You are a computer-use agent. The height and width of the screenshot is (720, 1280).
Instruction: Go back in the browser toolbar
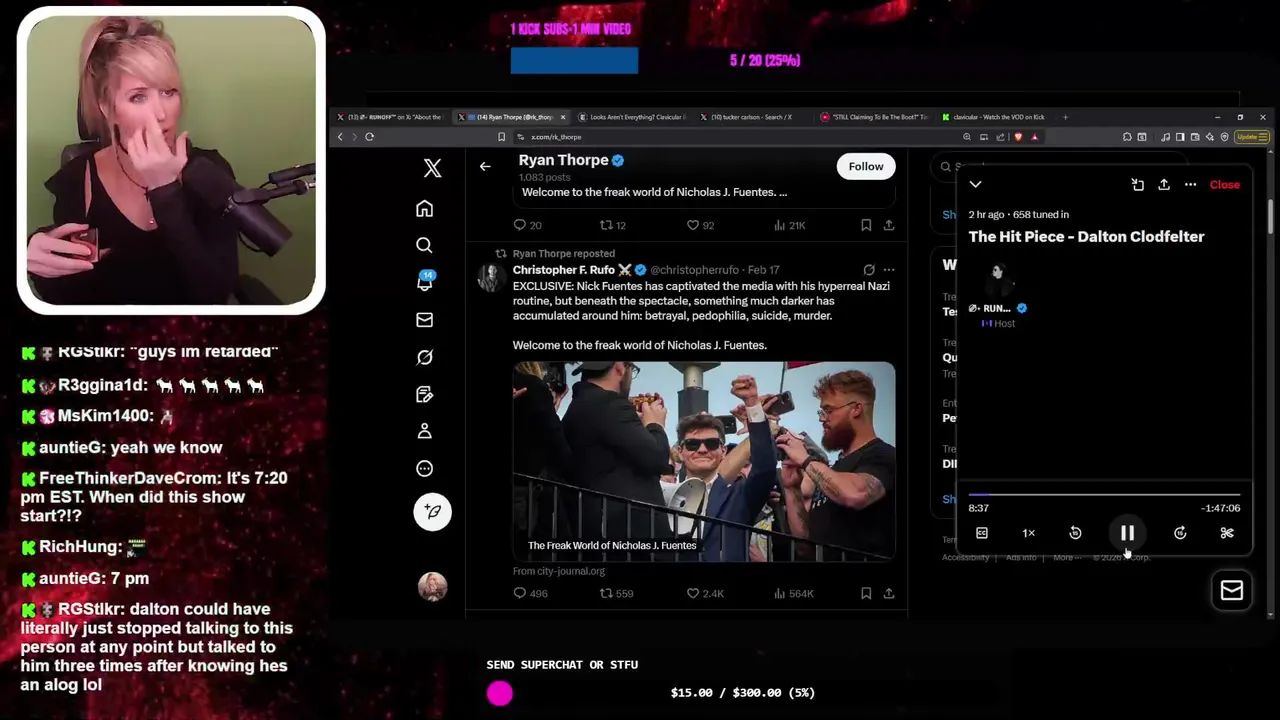(340, 137)
